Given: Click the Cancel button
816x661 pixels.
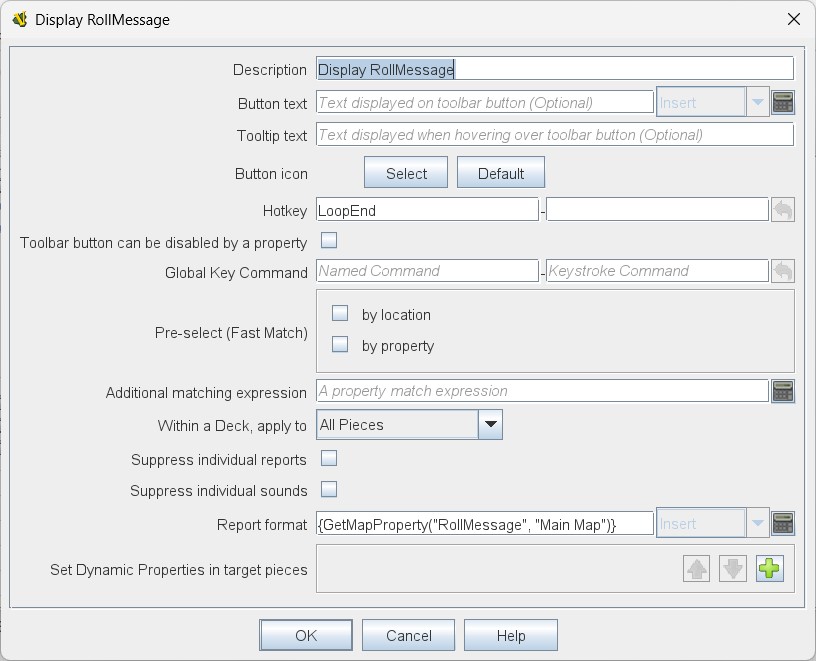Looking at the screenshot, I should (x=409, y=635).
